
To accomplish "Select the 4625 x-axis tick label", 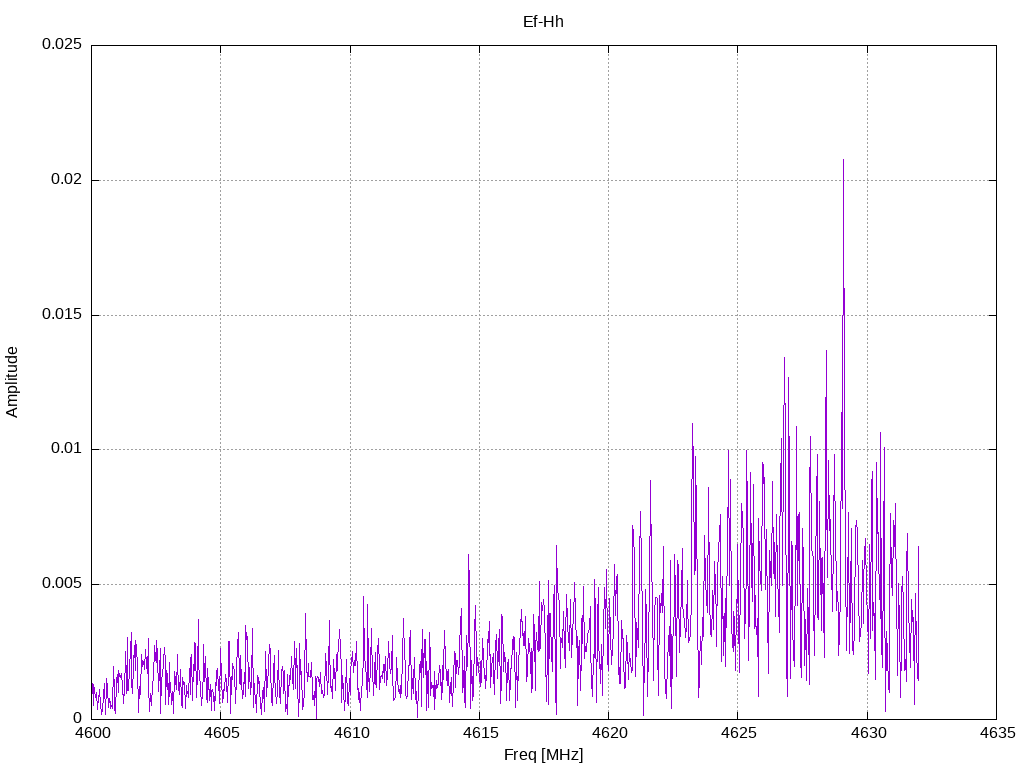I will point(737,733).
